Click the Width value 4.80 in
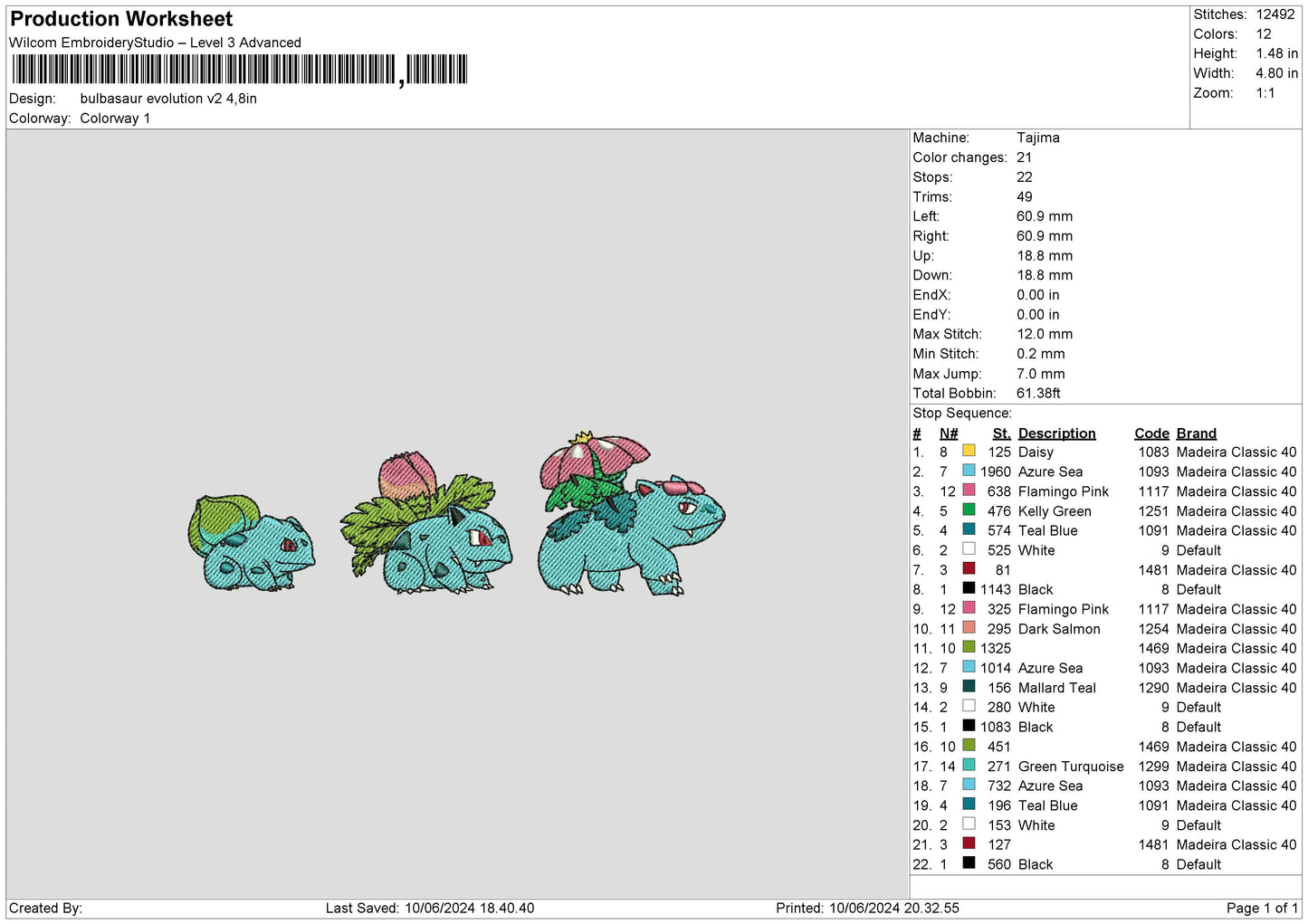 1276,73
